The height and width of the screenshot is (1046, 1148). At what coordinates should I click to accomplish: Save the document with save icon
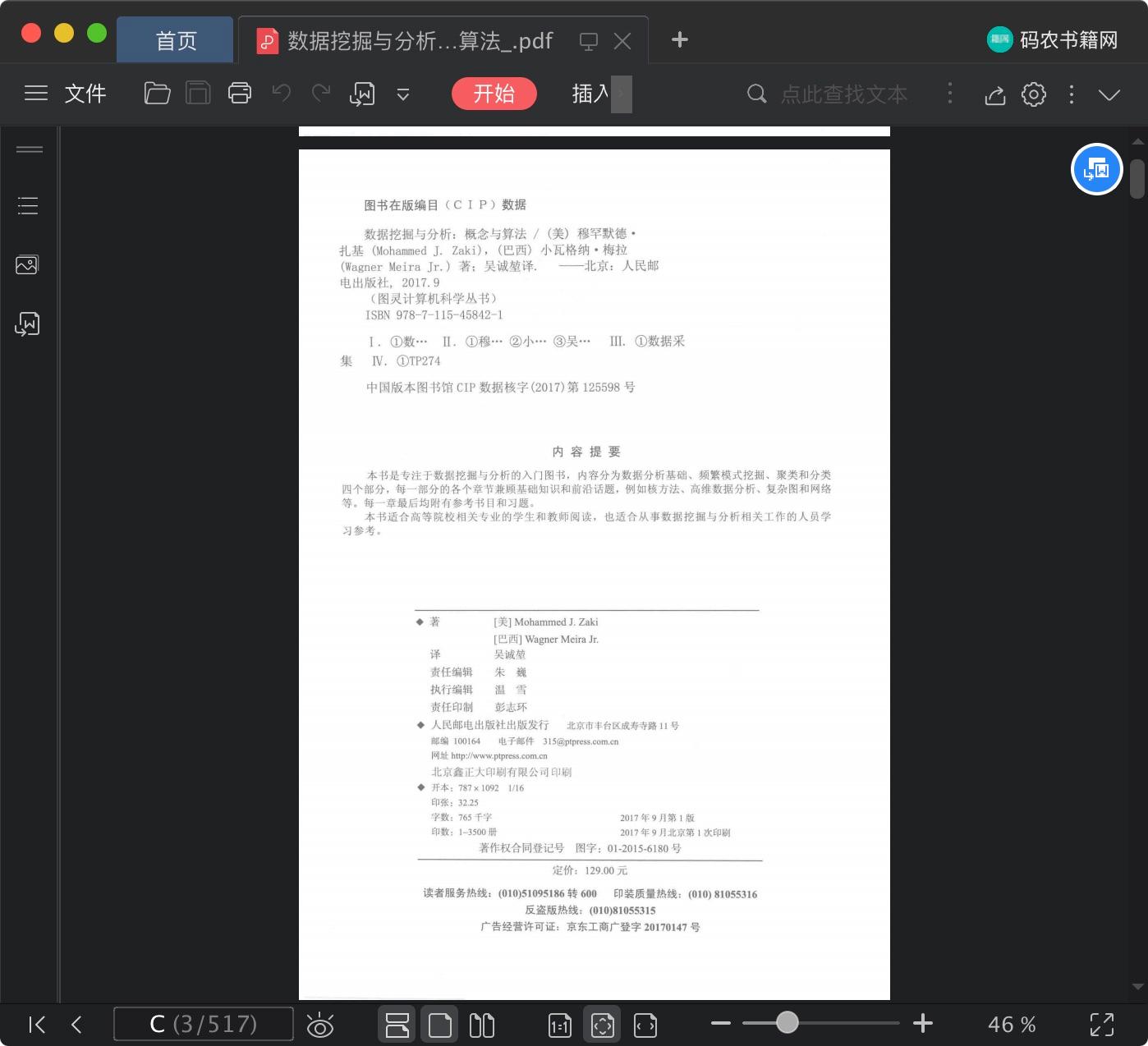tap(198, 94)
